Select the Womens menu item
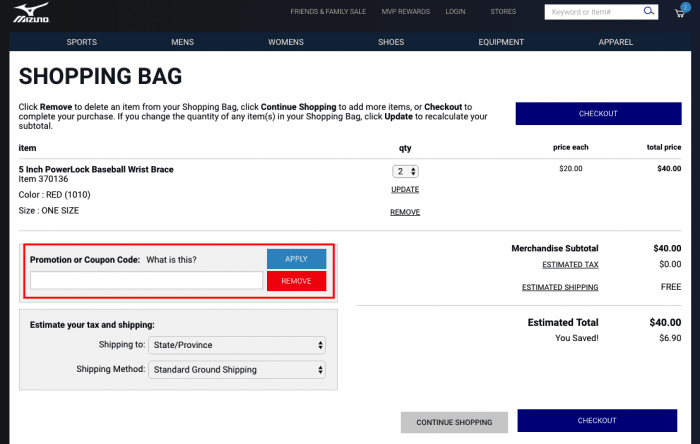 click(286, 42)
